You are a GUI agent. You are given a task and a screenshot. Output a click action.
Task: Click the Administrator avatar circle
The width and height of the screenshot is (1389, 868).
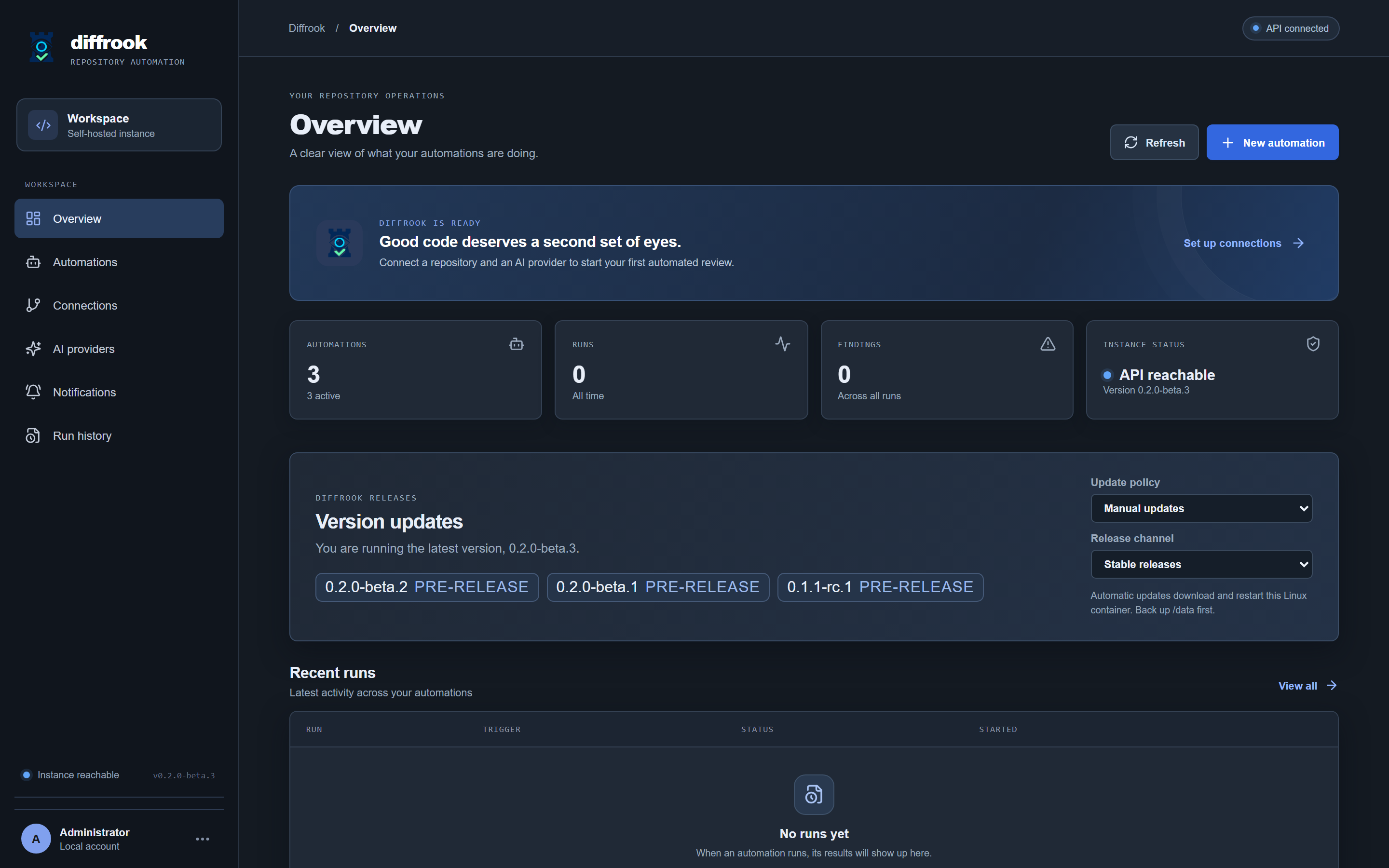tap(36, 839)
